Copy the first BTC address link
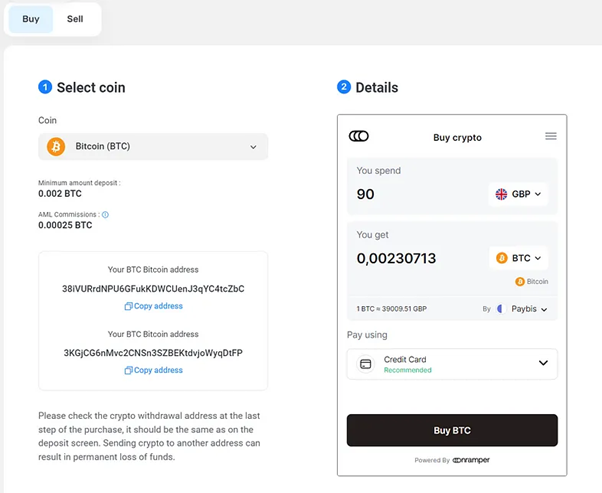This screenshot has height=493, width=602. pyautogui.click(x=158, y=306)
